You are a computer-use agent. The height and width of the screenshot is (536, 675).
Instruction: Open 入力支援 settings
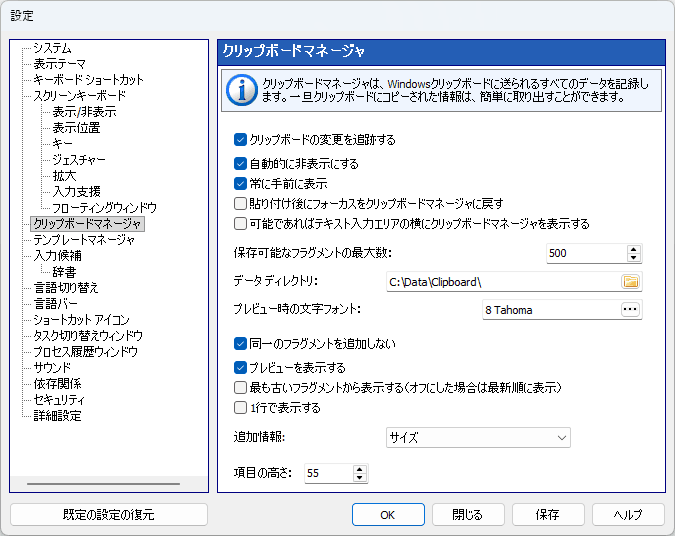pos(76,192)
